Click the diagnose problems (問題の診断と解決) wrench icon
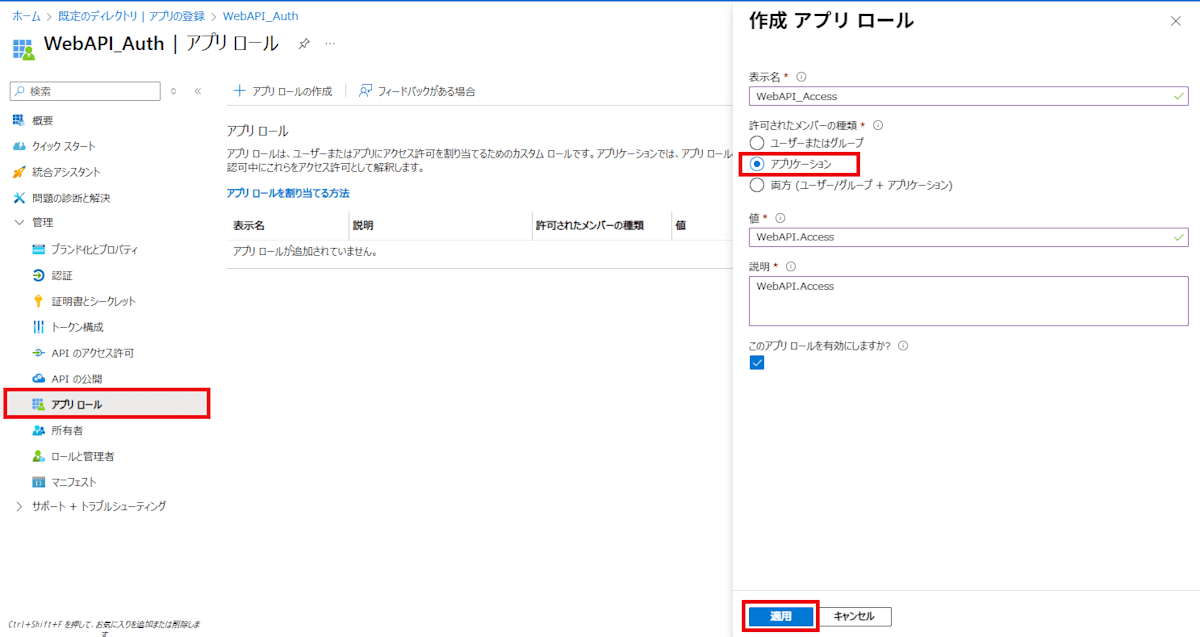 coord(19,198)
